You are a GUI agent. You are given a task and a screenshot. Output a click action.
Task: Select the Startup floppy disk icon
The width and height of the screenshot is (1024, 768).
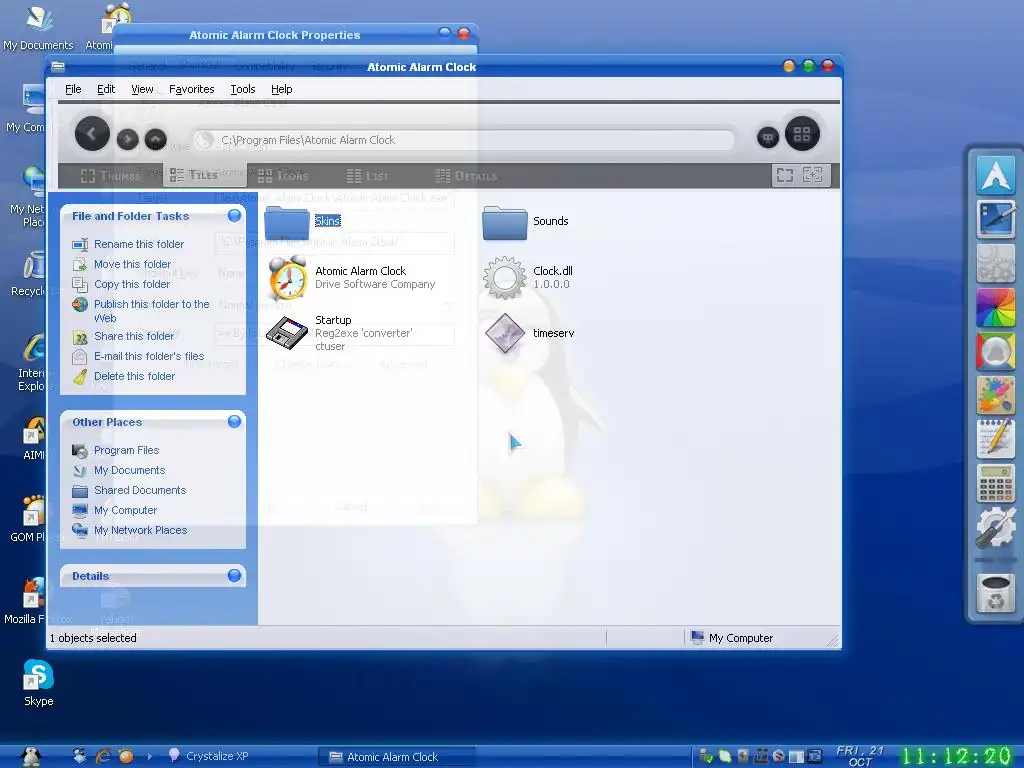[287, 333]
